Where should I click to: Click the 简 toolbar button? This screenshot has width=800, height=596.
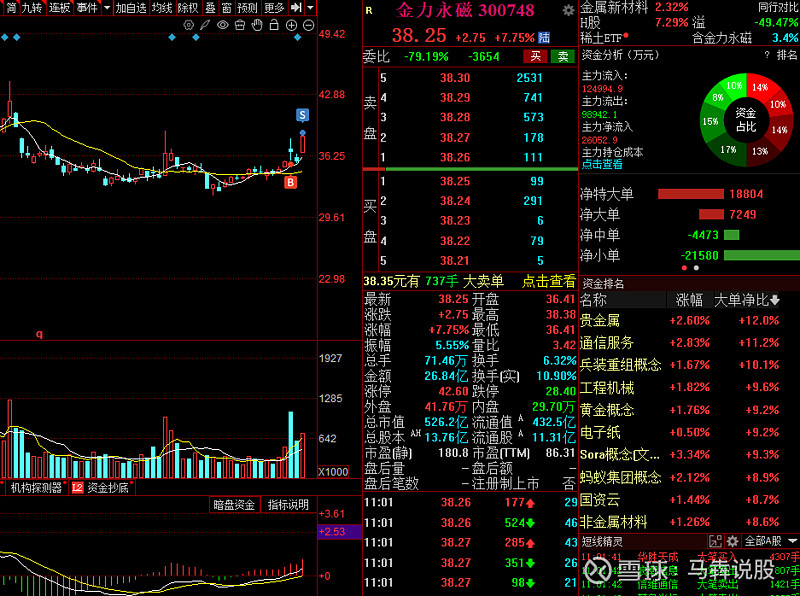pos(10,8)
